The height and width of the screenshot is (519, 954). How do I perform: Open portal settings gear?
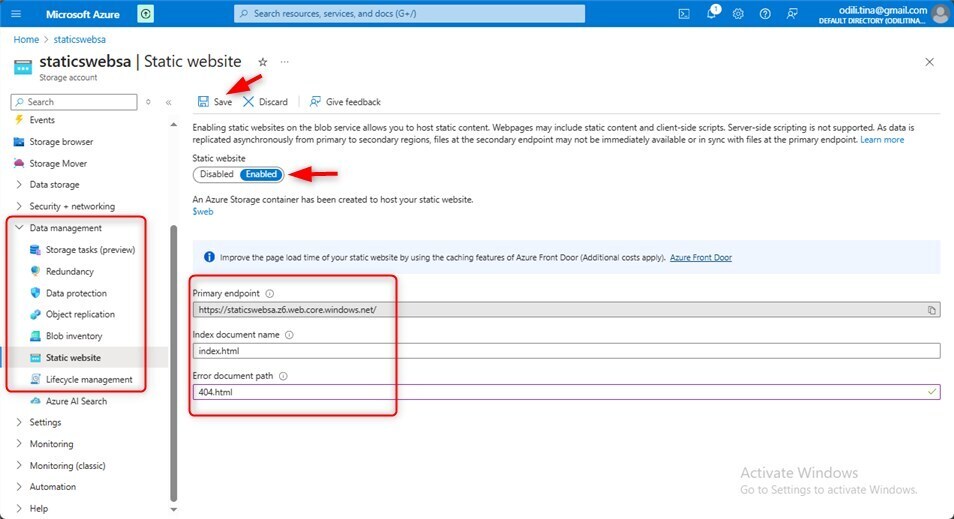738,13
